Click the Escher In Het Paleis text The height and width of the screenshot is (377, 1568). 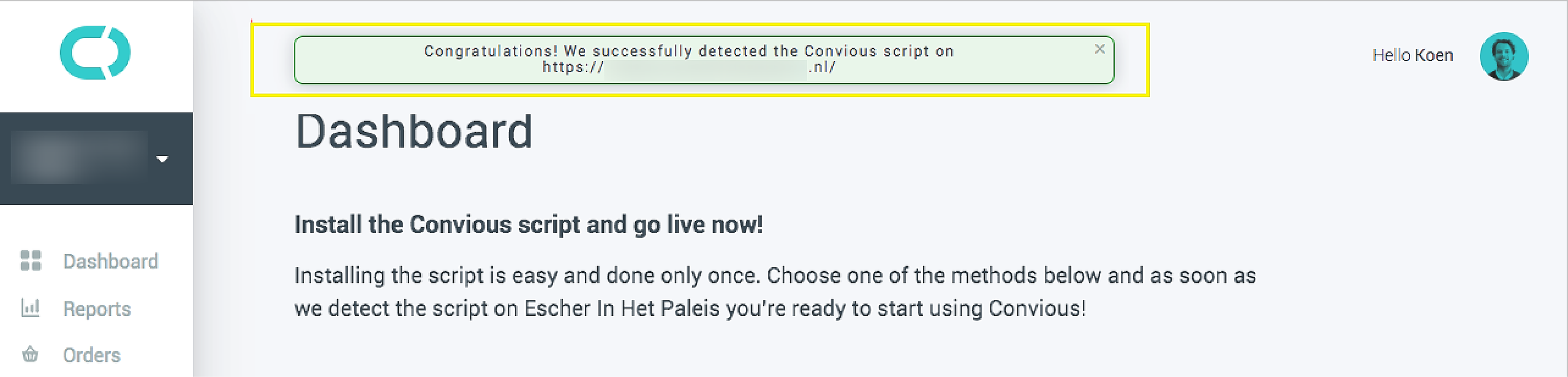pos(622,308)
